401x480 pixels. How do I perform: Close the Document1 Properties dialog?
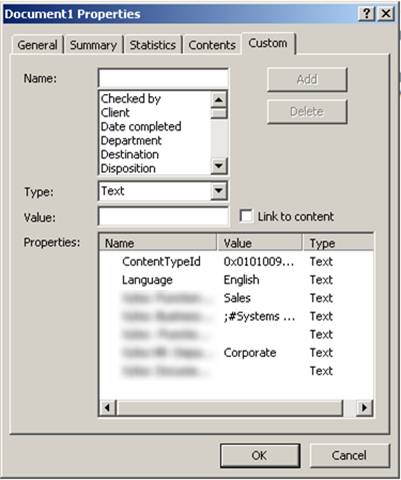pos(386,14)
